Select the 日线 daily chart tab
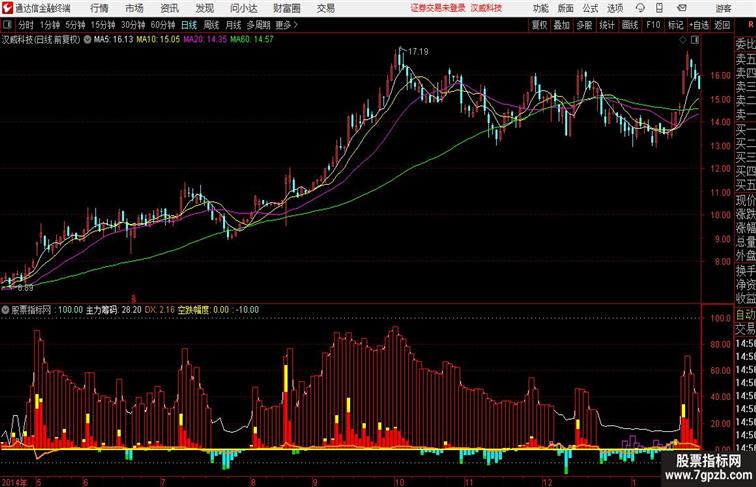 [189, 25]
